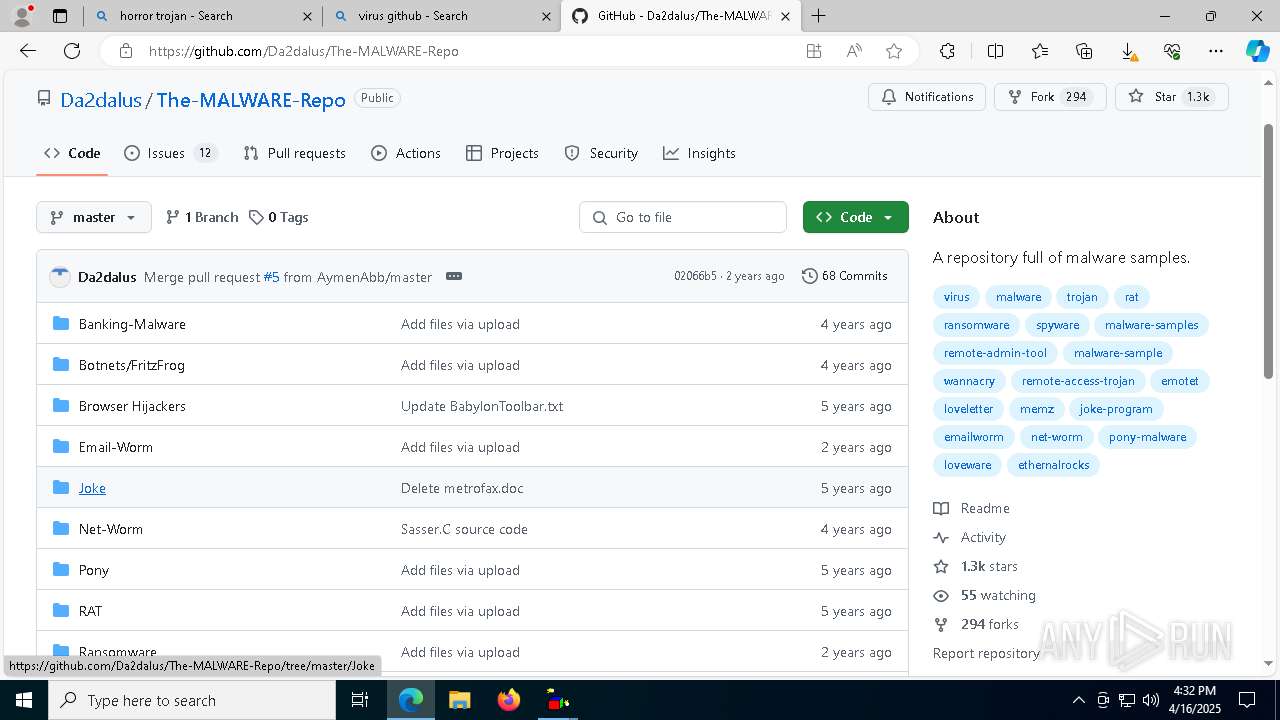Open the Banking-Malware folder
Image resolution: width=1280 pixels, height=720 pixels.
(132, 324)
